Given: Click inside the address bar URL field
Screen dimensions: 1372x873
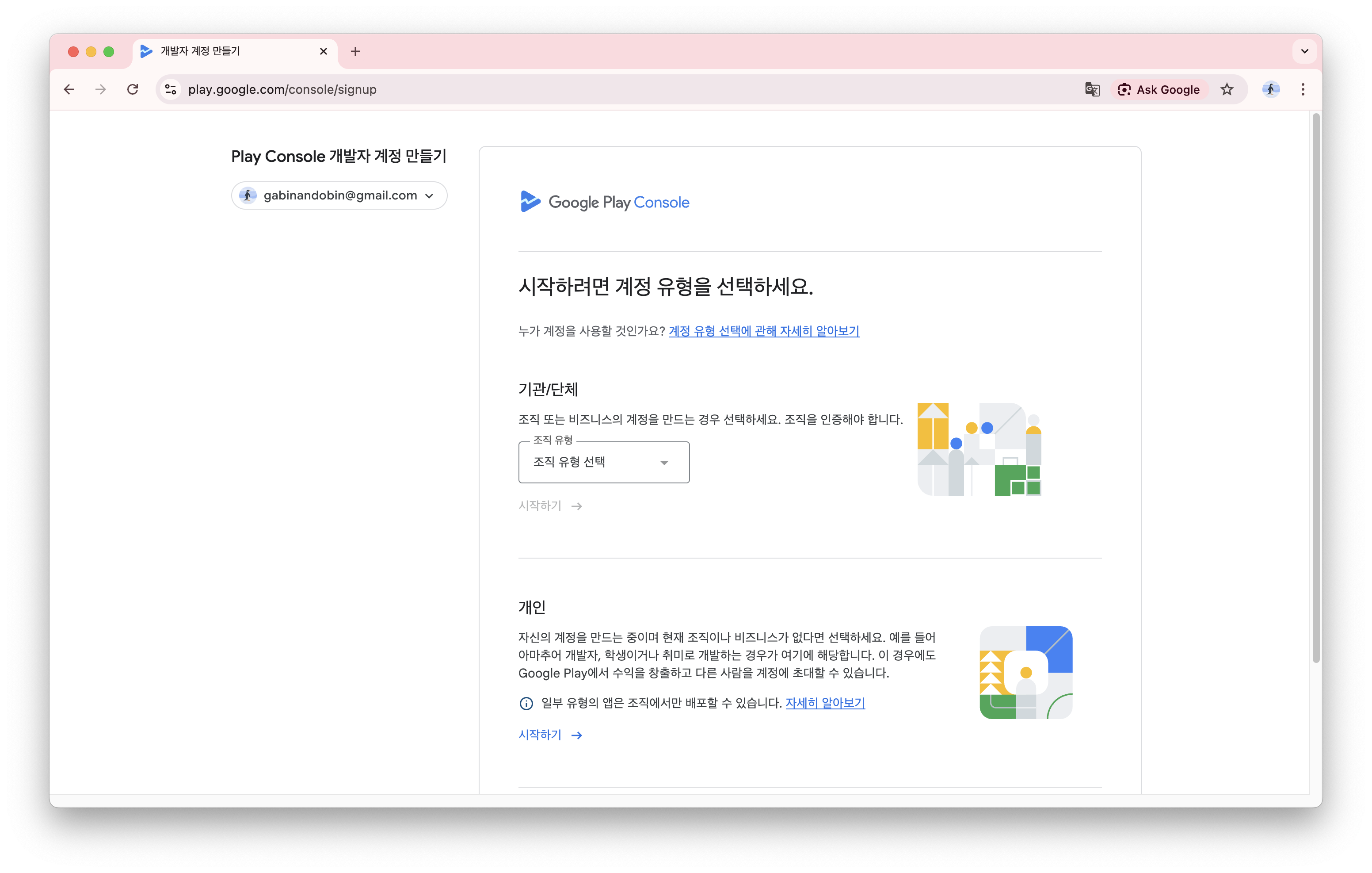Looking at the screenshot, I should (x=282, y=89).
